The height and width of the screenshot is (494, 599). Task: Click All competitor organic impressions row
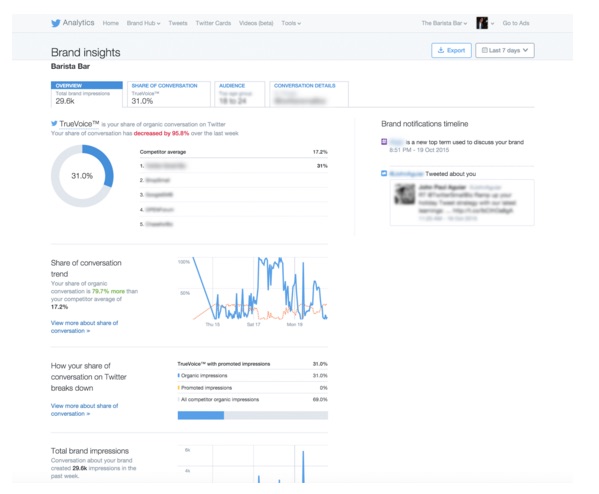point(253,400)
